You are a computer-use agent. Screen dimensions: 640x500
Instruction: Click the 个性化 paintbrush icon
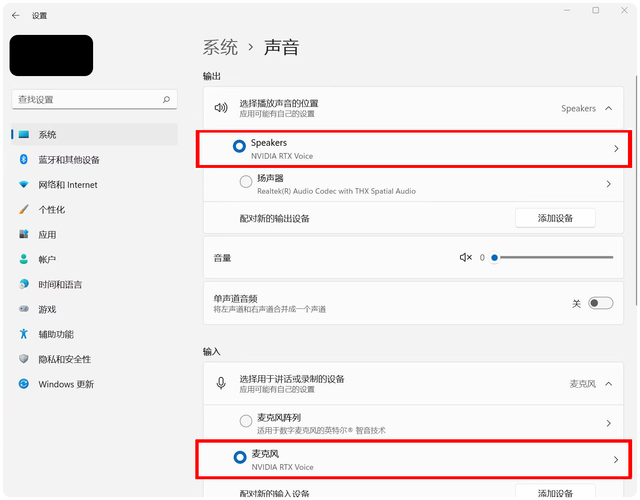24,209
